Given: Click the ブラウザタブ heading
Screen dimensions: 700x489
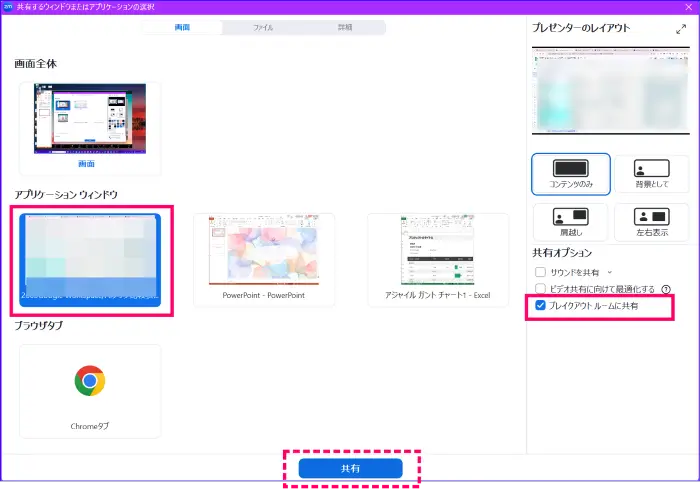Looking at the screenshot, I should (x=39, y=326).
